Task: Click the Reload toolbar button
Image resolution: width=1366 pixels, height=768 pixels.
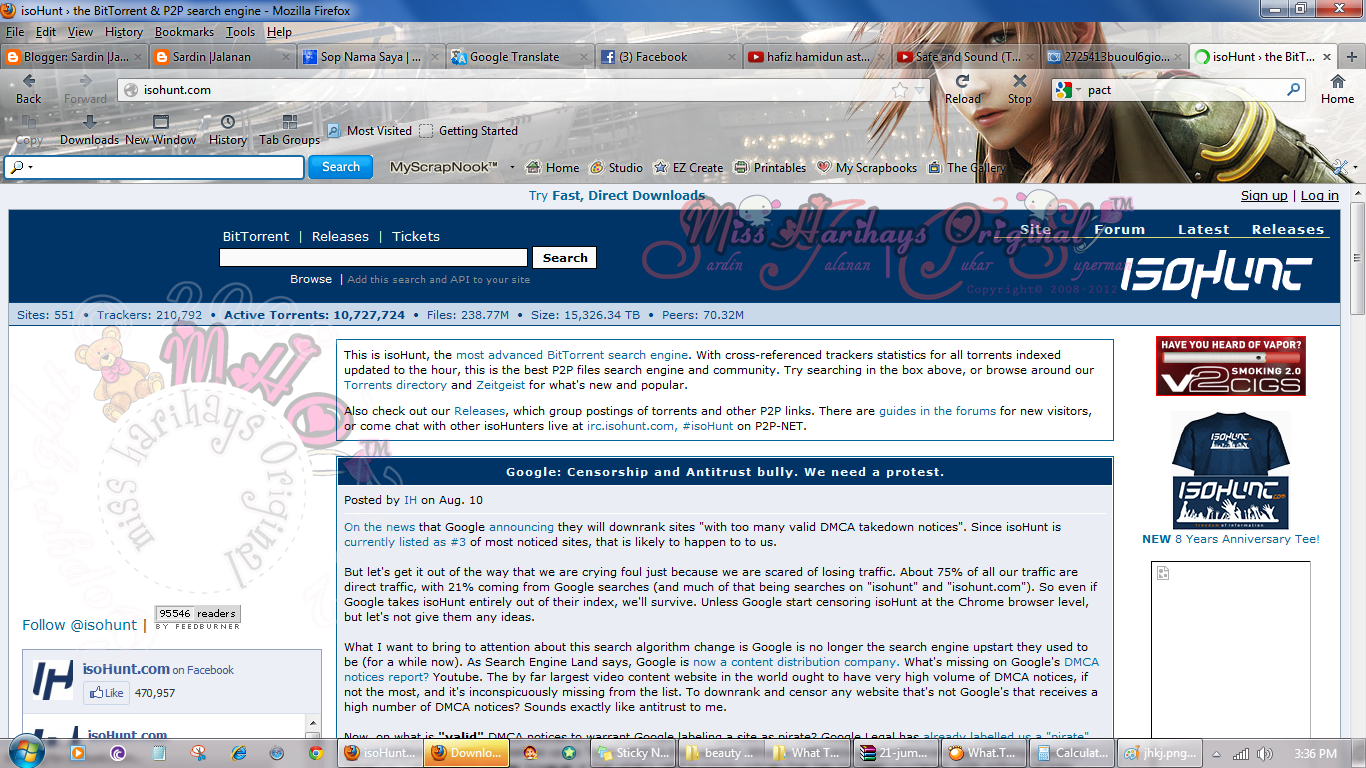Action: [x=962, y=89]
